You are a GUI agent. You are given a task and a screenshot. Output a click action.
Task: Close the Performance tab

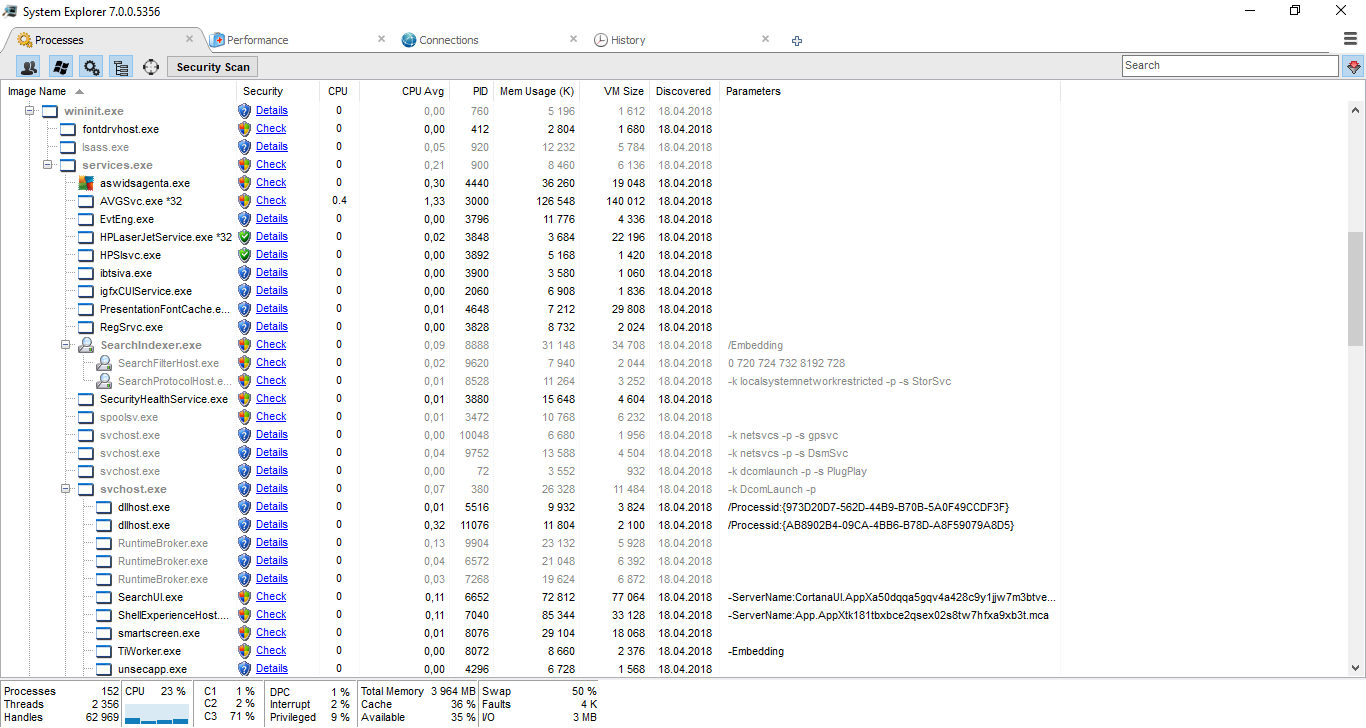click(x=381, y=39)
